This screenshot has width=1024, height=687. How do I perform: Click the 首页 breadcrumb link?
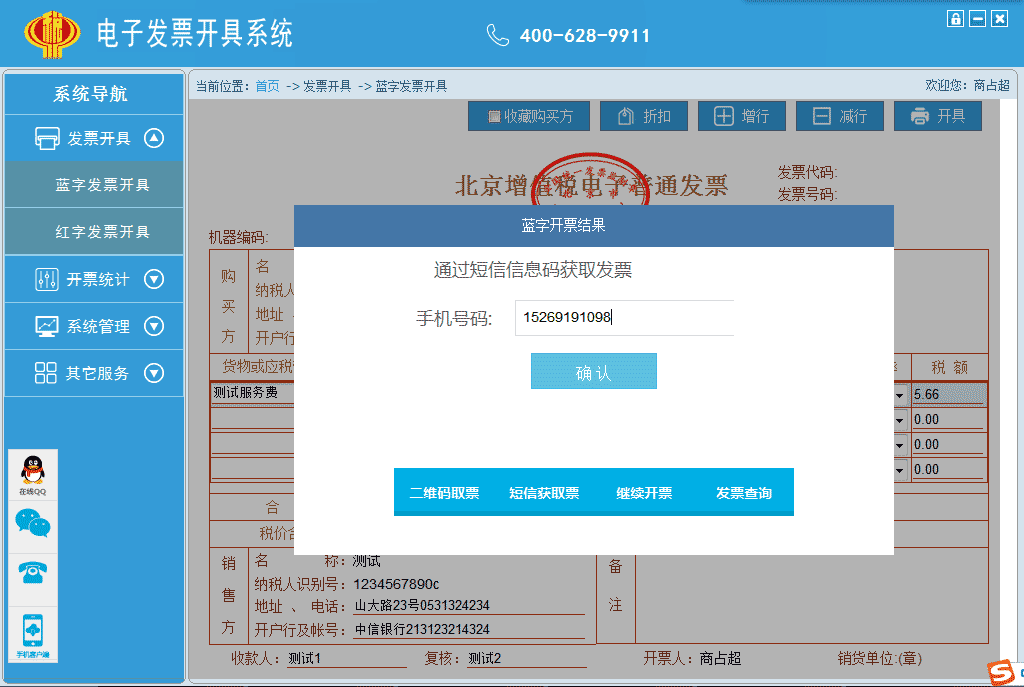click(x=267, y=86)
